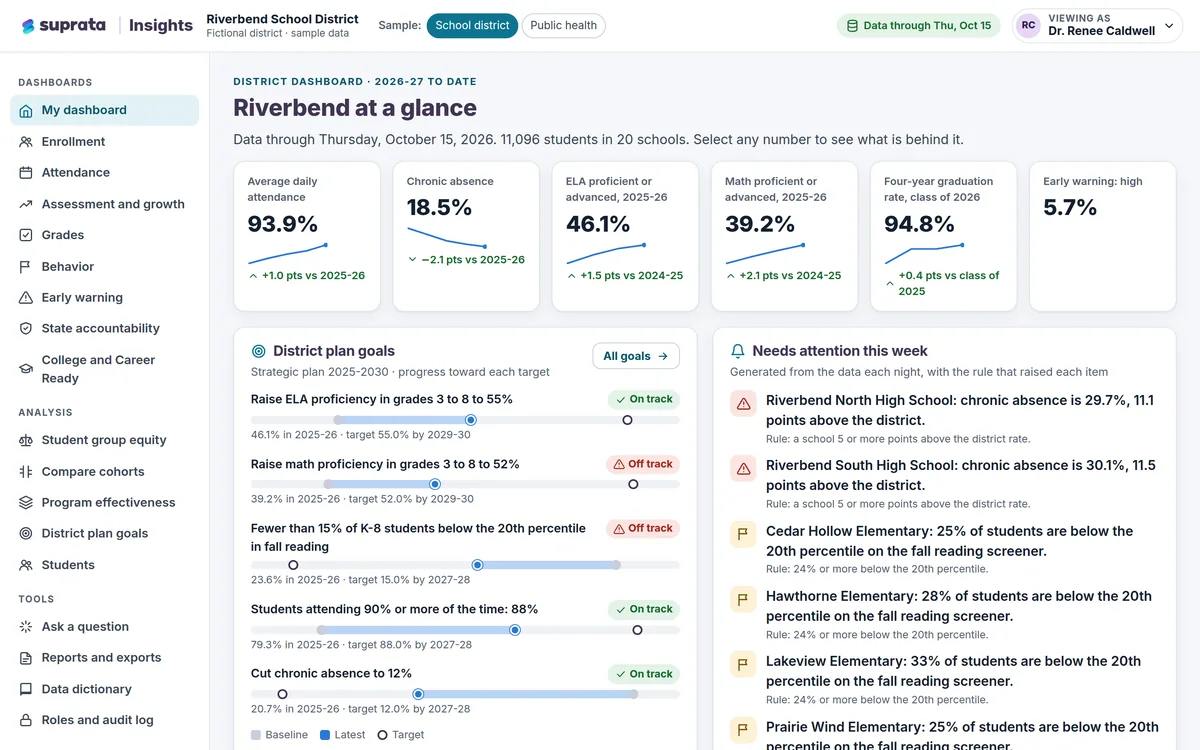Click the Enrollment people icon
Screen dimensions: 1200x750
tap(26, 142)
